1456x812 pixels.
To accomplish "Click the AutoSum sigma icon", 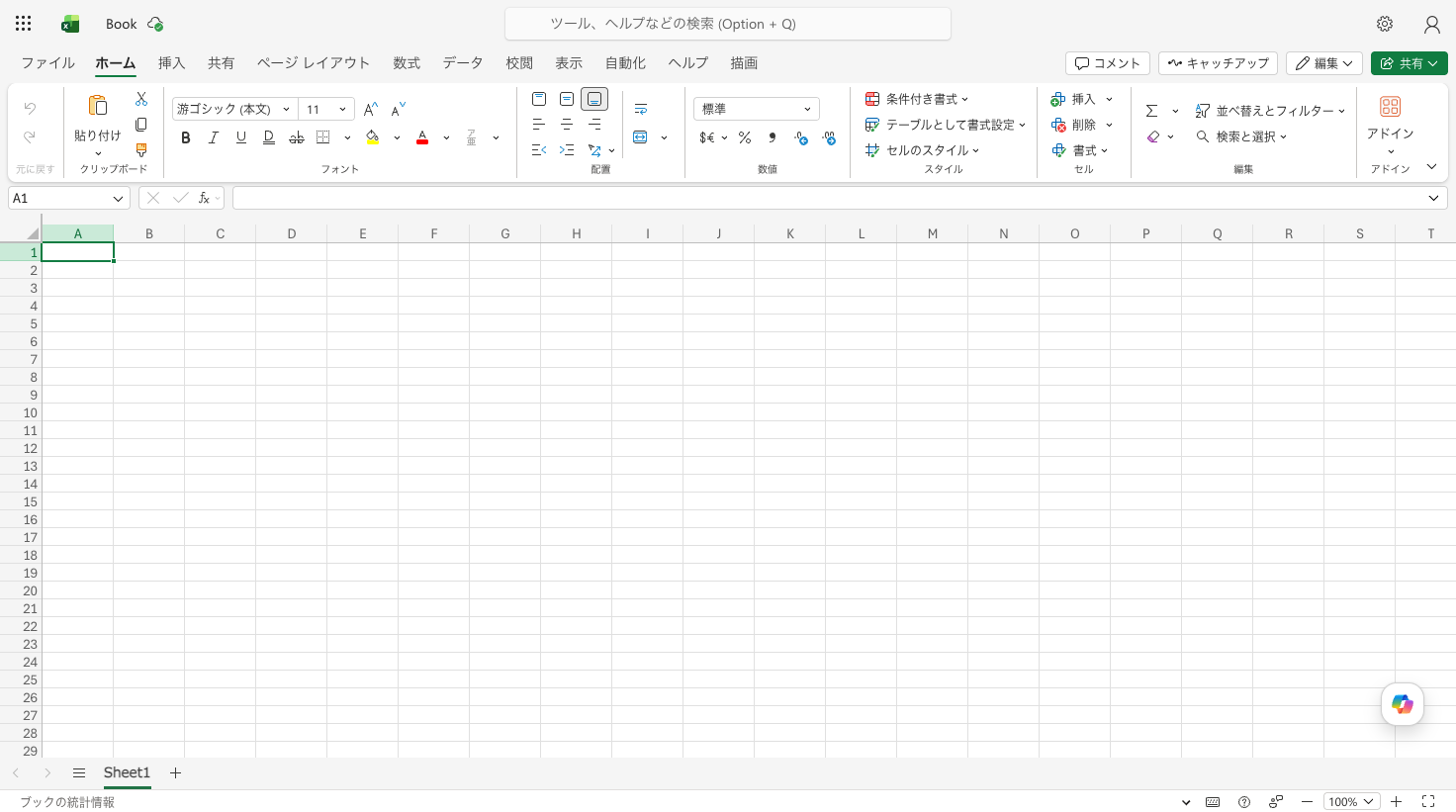I will [1152, 111].
